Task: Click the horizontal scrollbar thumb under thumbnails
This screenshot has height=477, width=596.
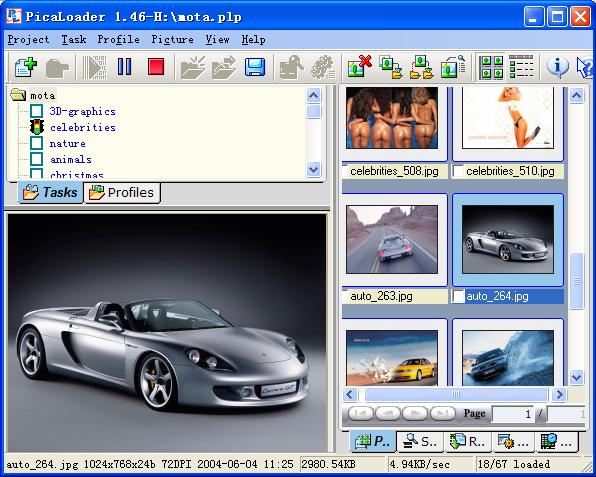Action: pos(456,395)
